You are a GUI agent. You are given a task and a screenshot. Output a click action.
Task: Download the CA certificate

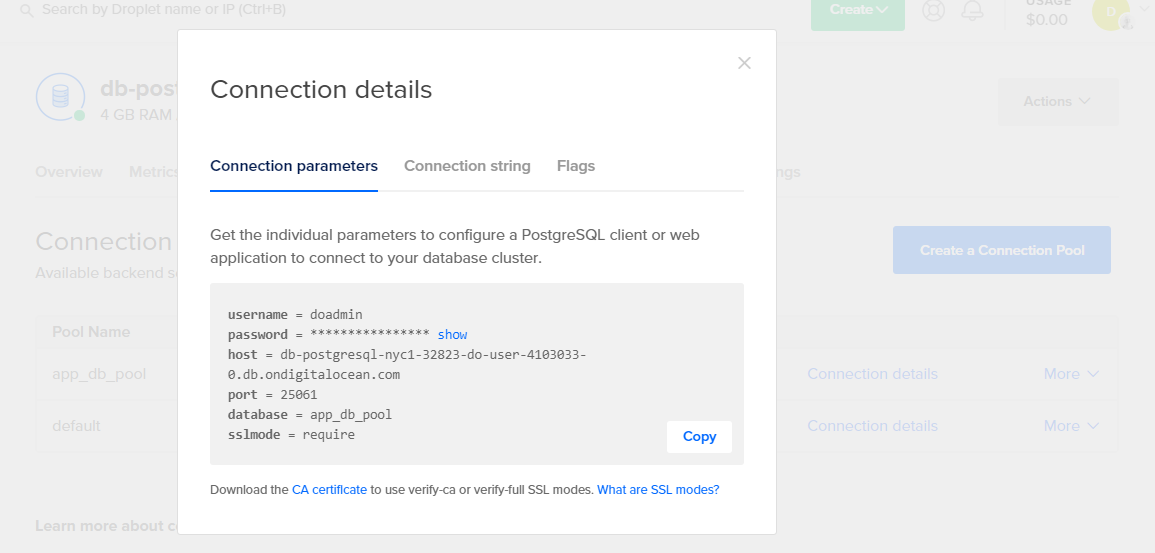(x=330, y=490)
